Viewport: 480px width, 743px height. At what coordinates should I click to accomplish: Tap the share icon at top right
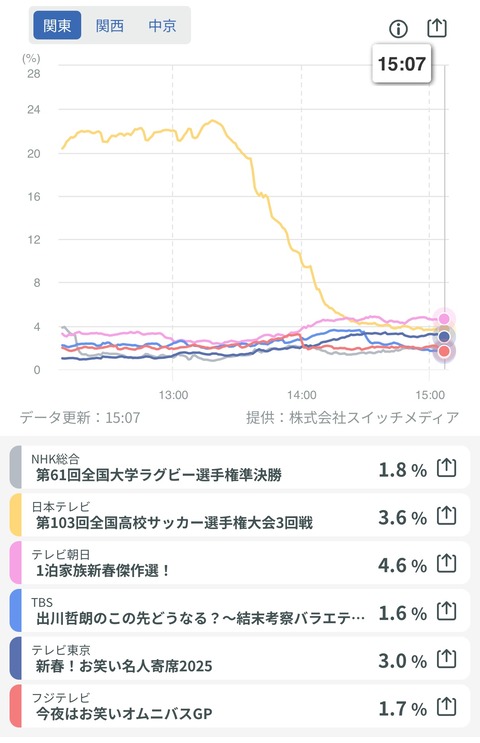[437, 28]
